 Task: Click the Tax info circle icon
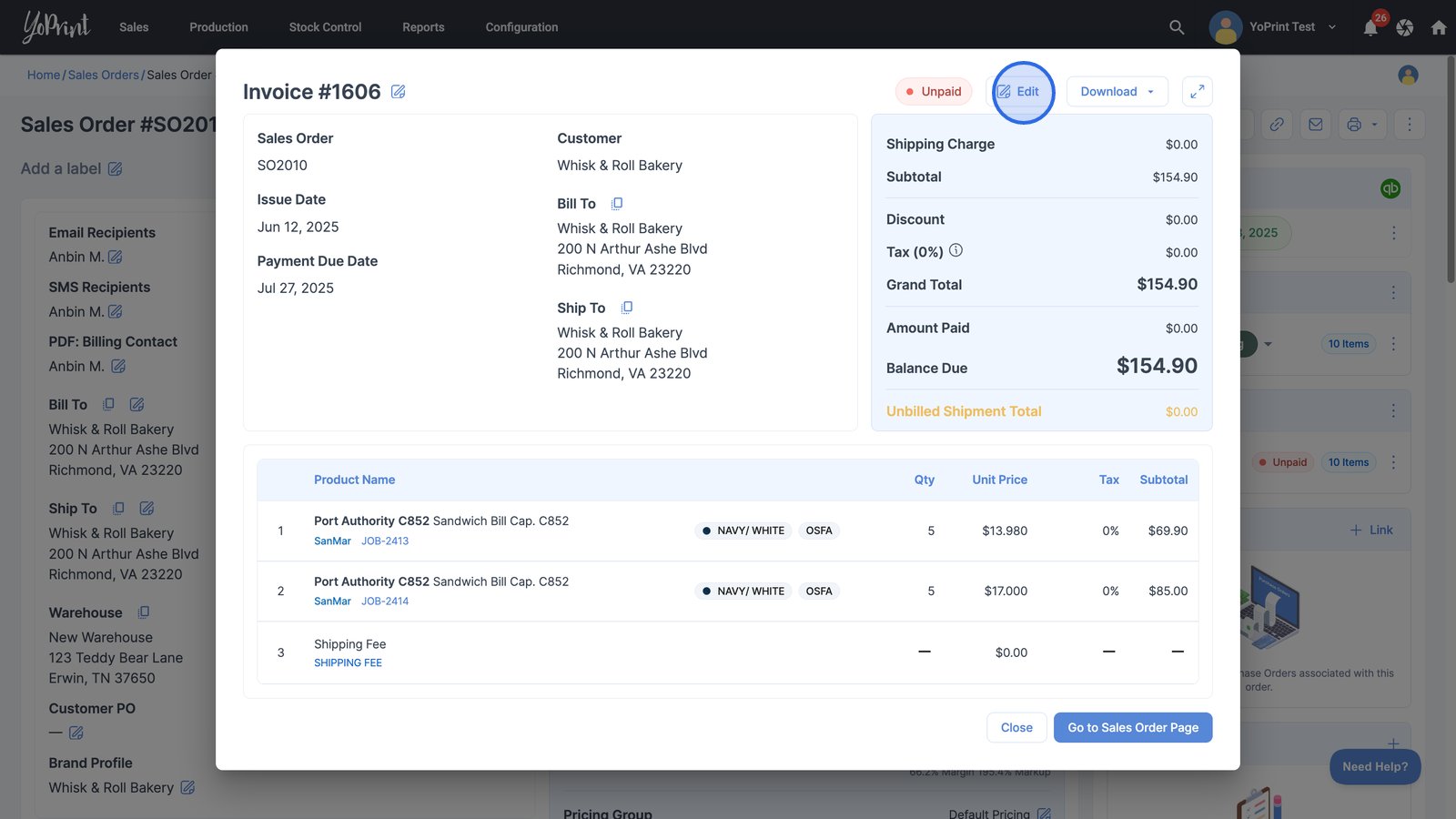point(955,251)
